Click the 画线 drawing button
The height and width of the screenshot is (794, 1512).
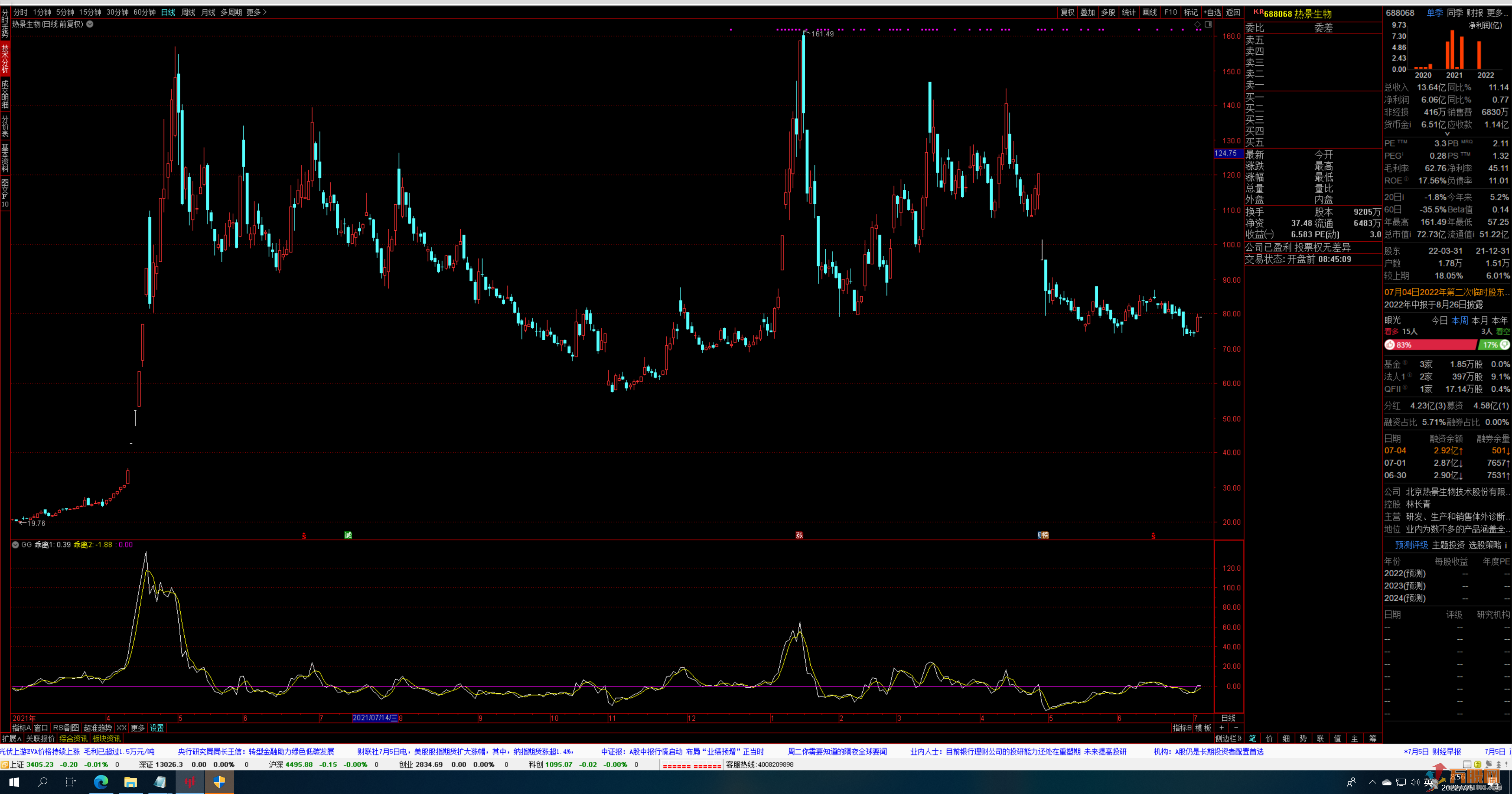(x=1150, y=12)
